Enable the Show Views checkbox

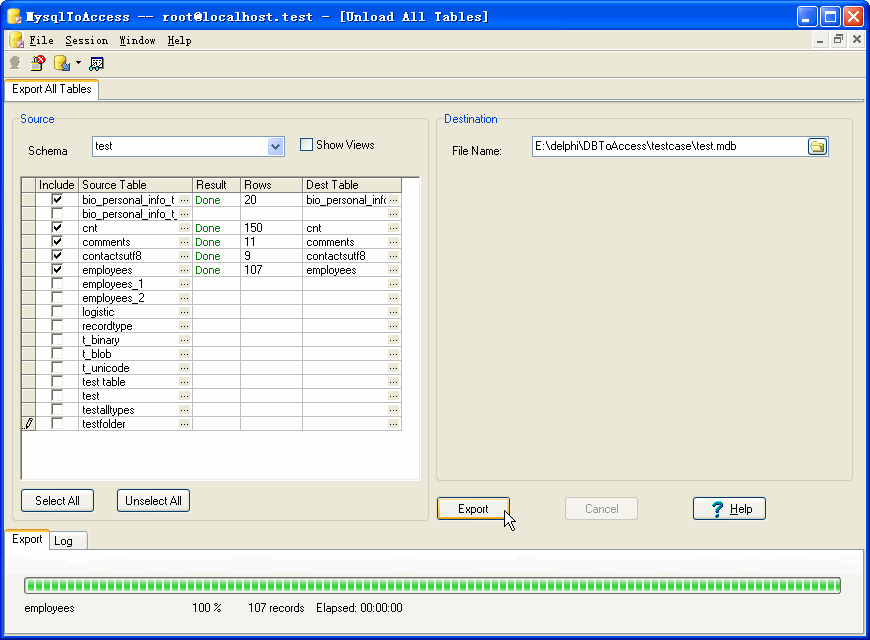coord(306,145)
